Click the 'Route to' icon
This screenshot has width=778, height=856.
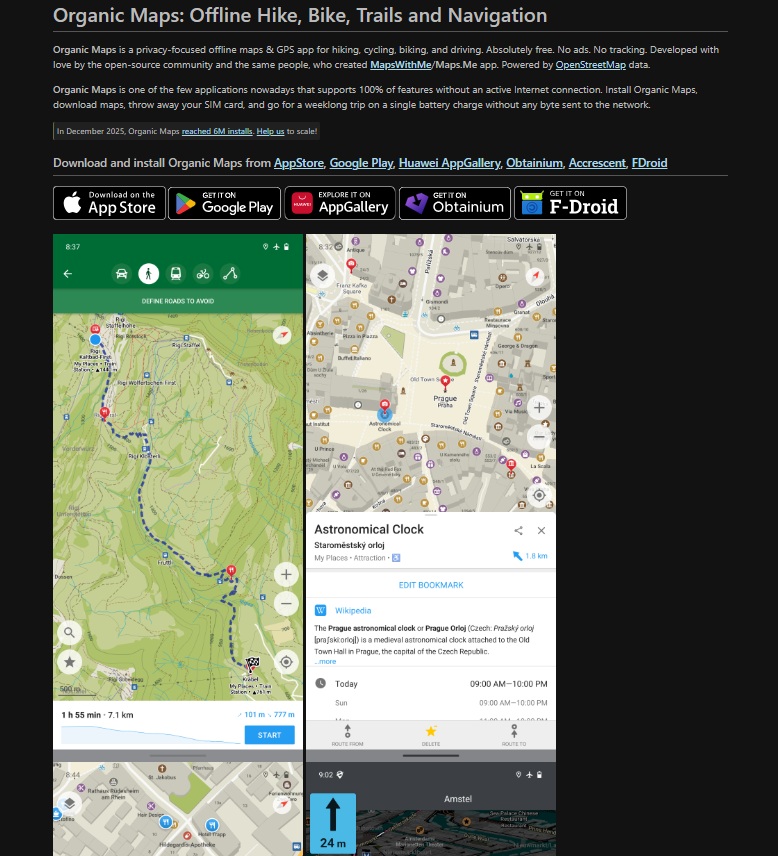[514, 735]
